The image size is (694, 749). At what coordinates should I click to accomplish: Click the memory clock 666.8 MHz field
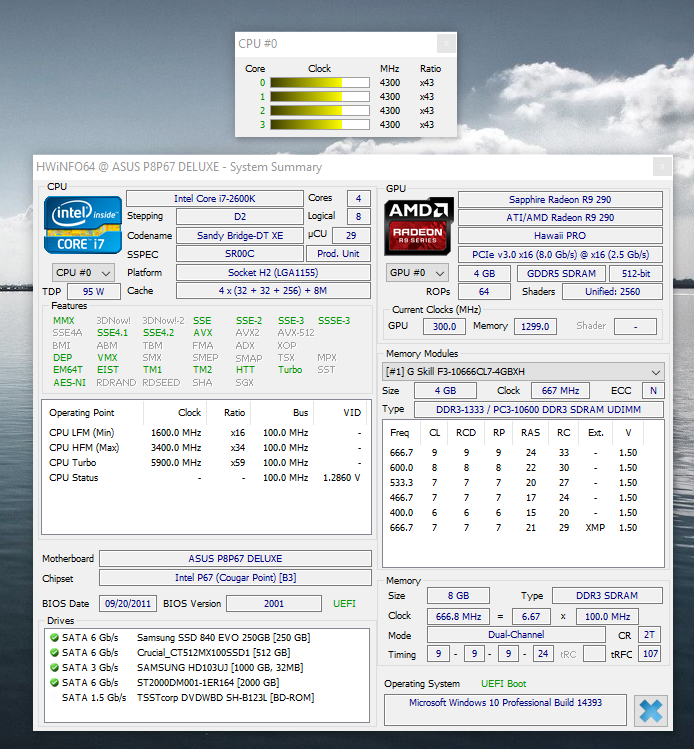pos(458,616)
